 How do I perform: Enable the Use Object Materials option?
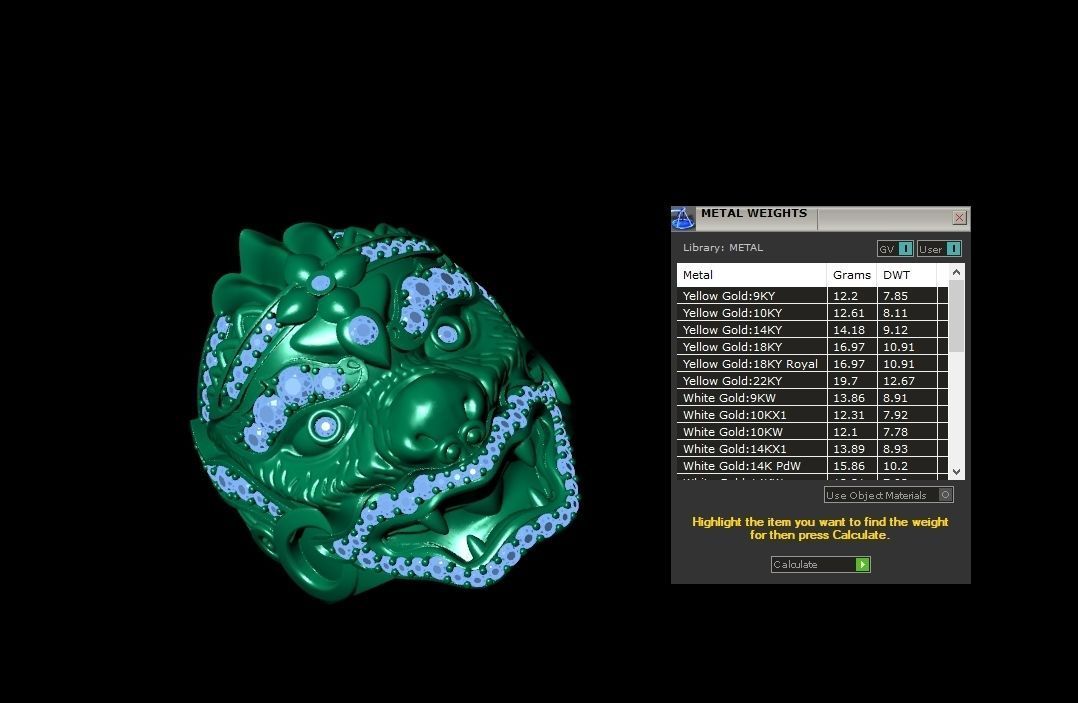click(888, 495)
